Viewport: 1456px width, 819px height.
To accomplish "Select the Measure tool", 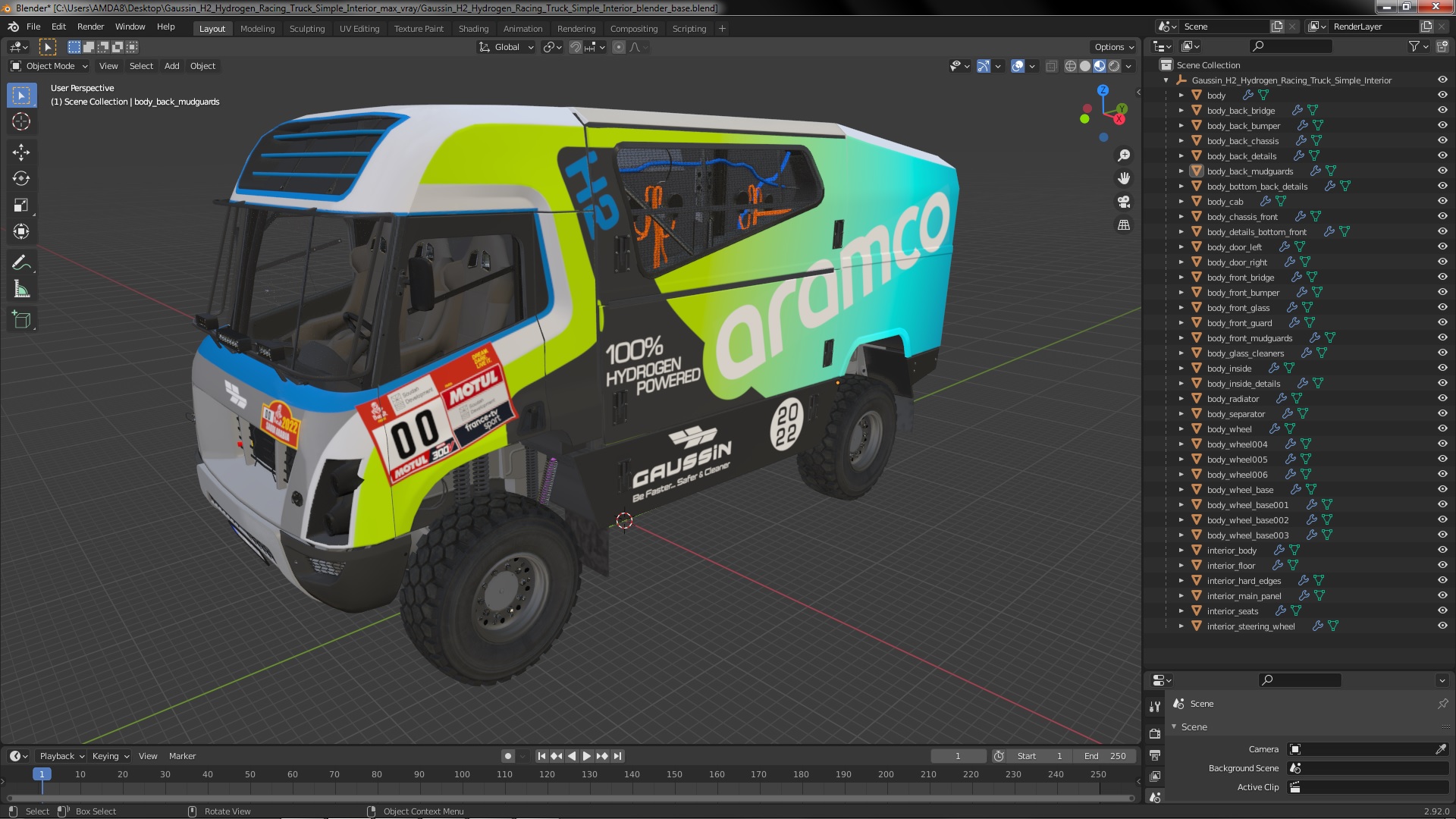I will [x=21, y=290].
